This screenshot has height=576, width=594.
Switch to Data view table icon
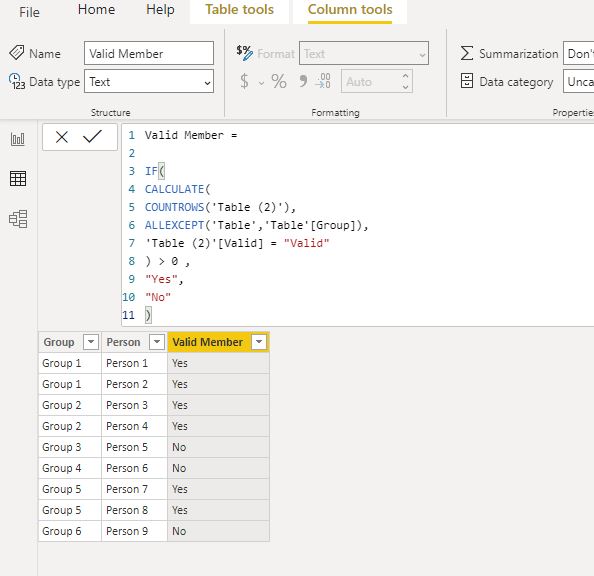click(x=18, y=178)
